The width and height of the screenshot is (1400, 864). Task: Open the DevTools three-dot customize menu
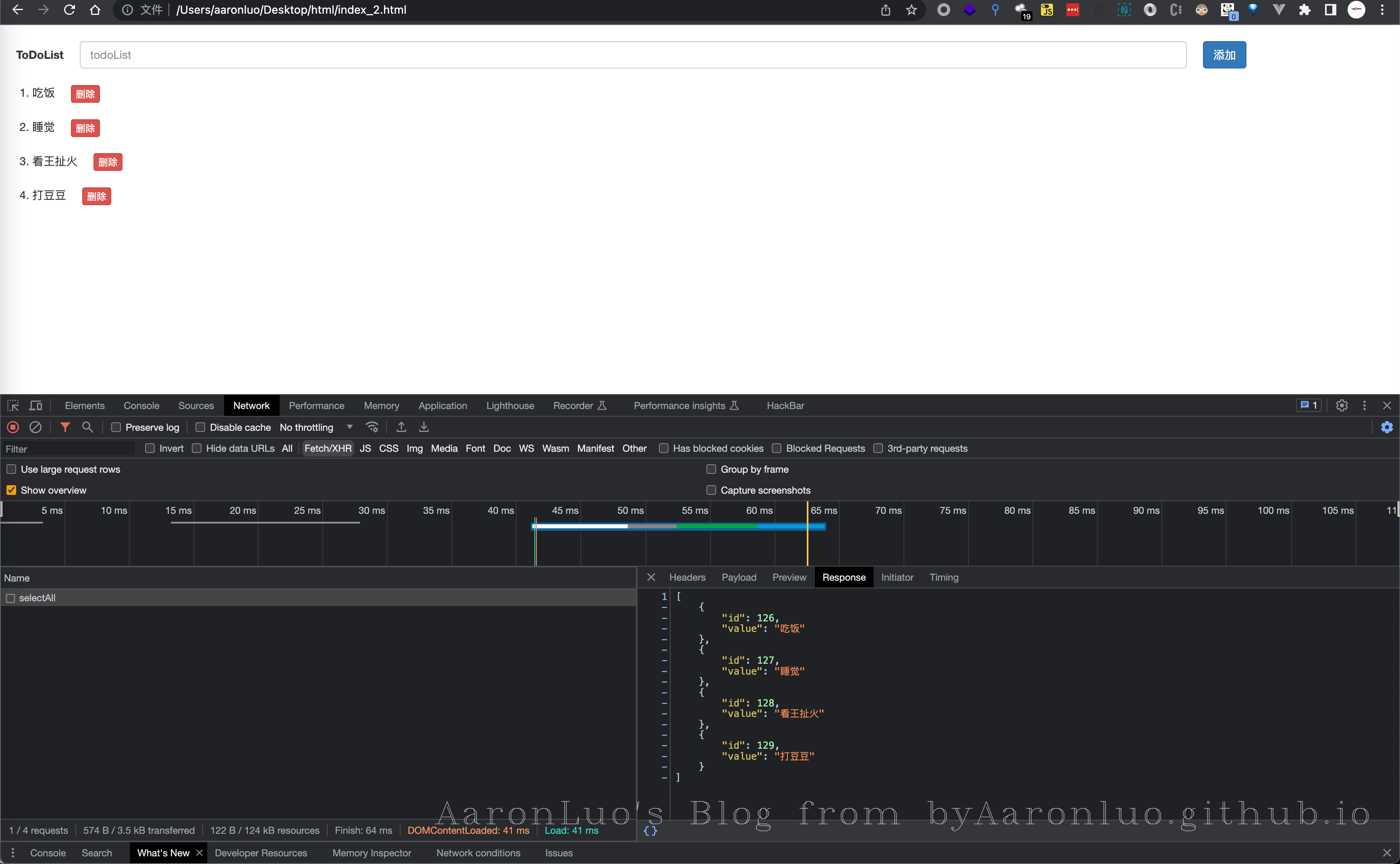coord(1365,406)
